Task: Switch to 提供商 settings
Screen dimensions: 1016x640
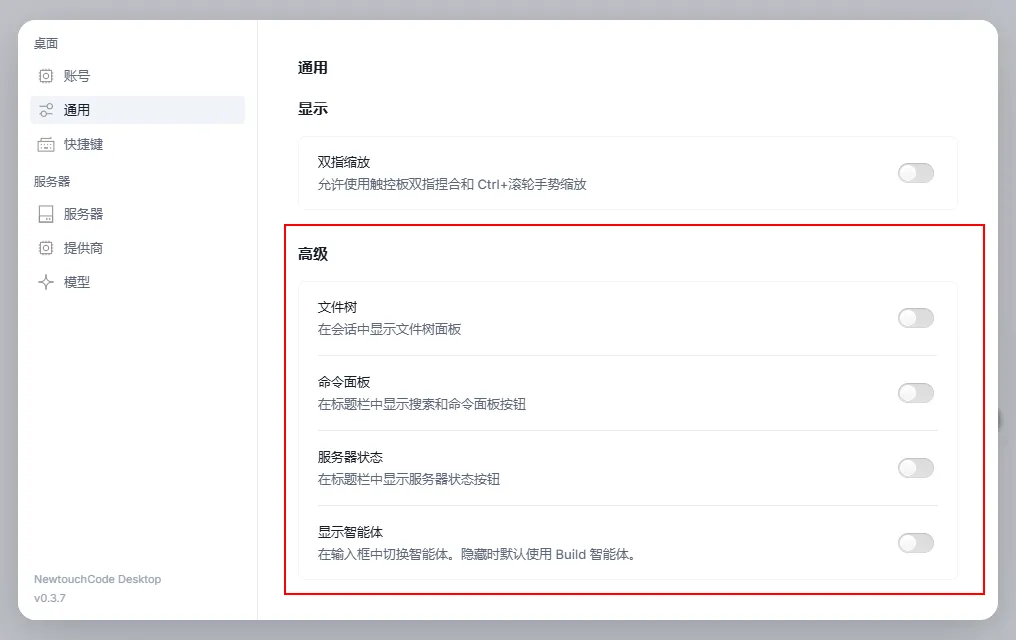Action: 137,248
